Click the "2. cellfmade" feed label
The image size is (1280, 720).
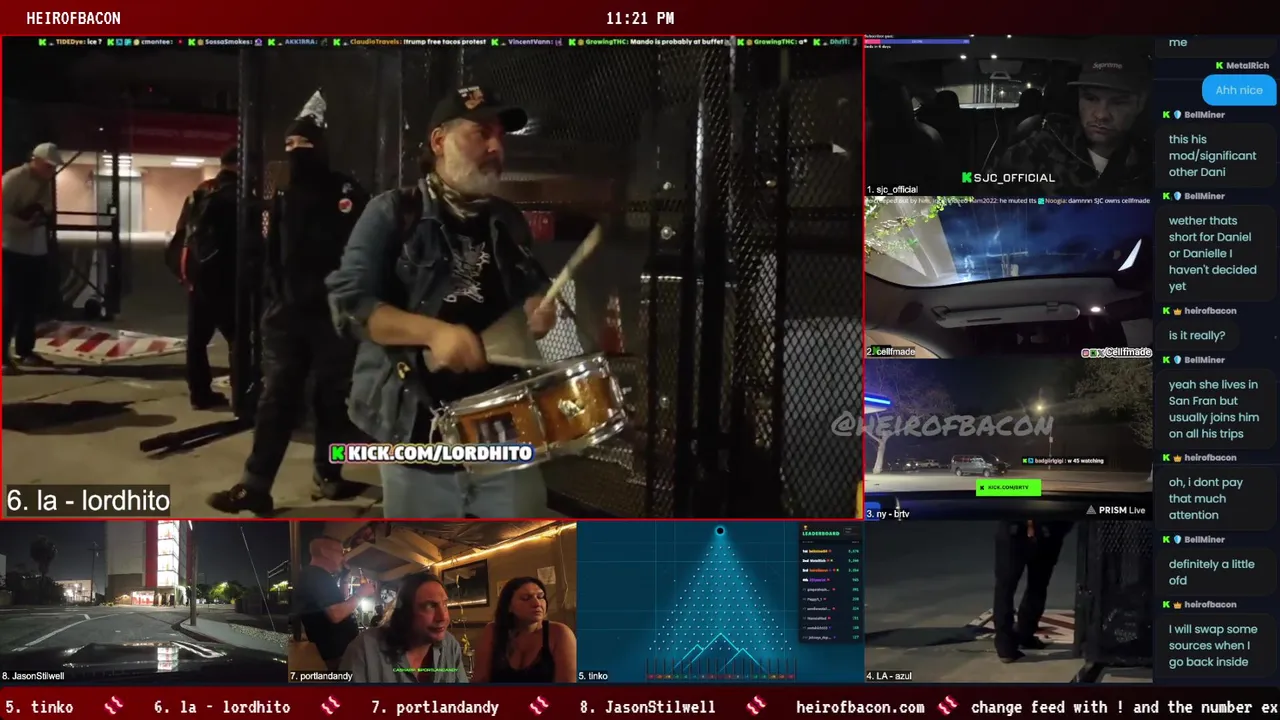(891, 352)
